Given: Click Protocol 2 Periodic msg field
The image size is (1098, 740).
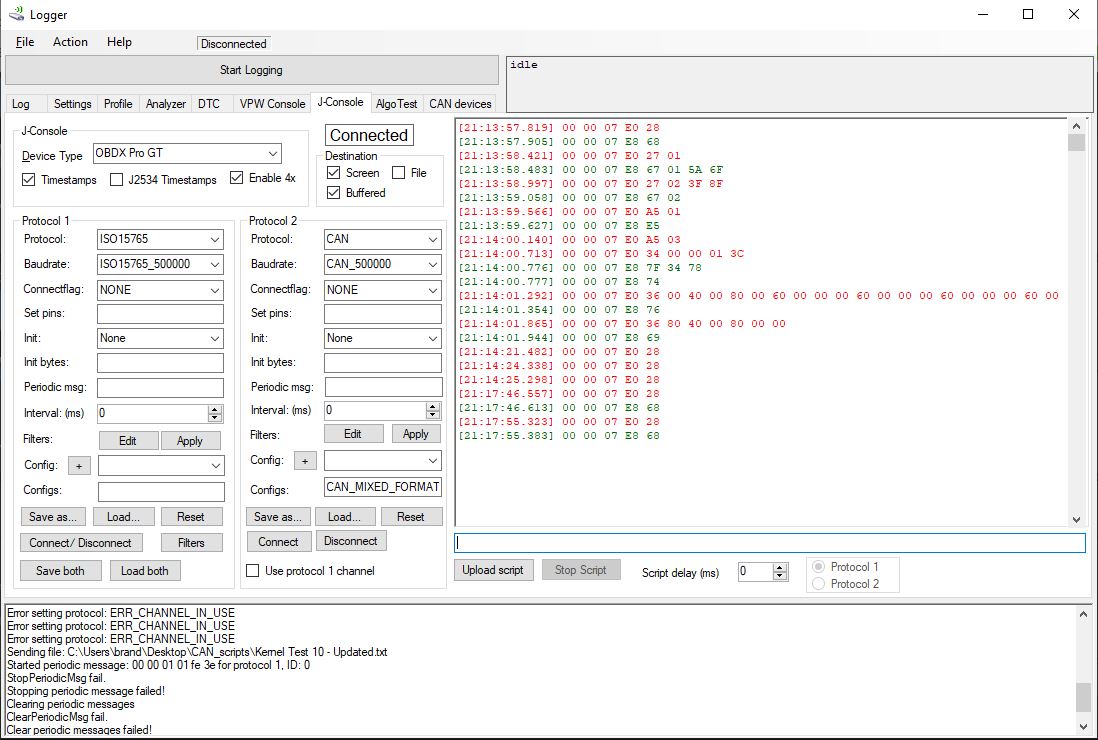Looking at the screenshot, I should pyautogui.click(x=383, y=387).
